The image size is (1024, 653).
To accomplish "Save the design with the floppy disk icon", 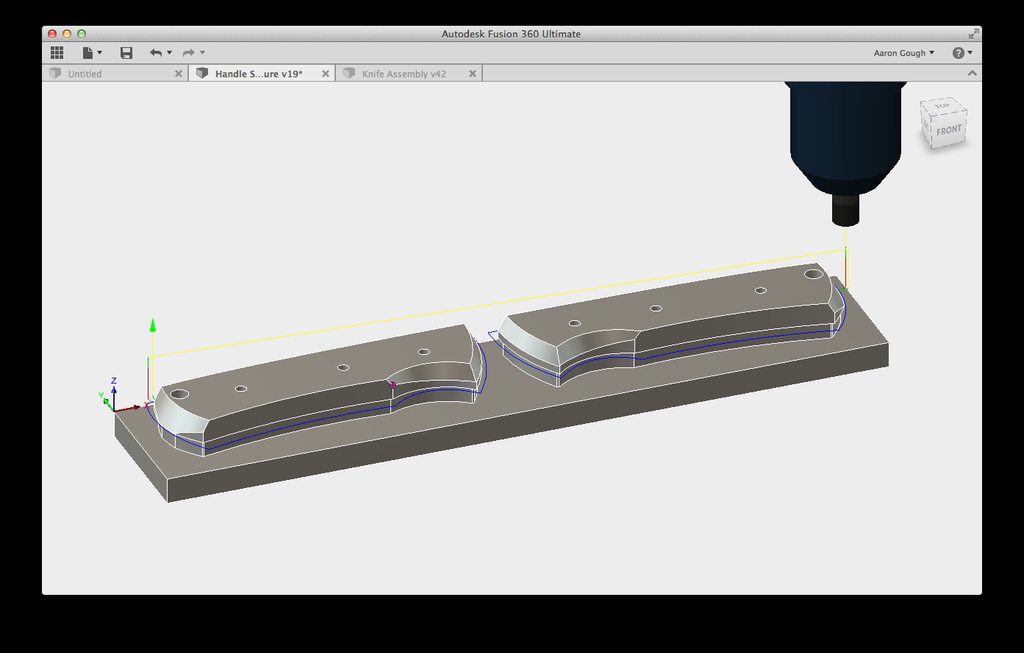I will [126, 53].
